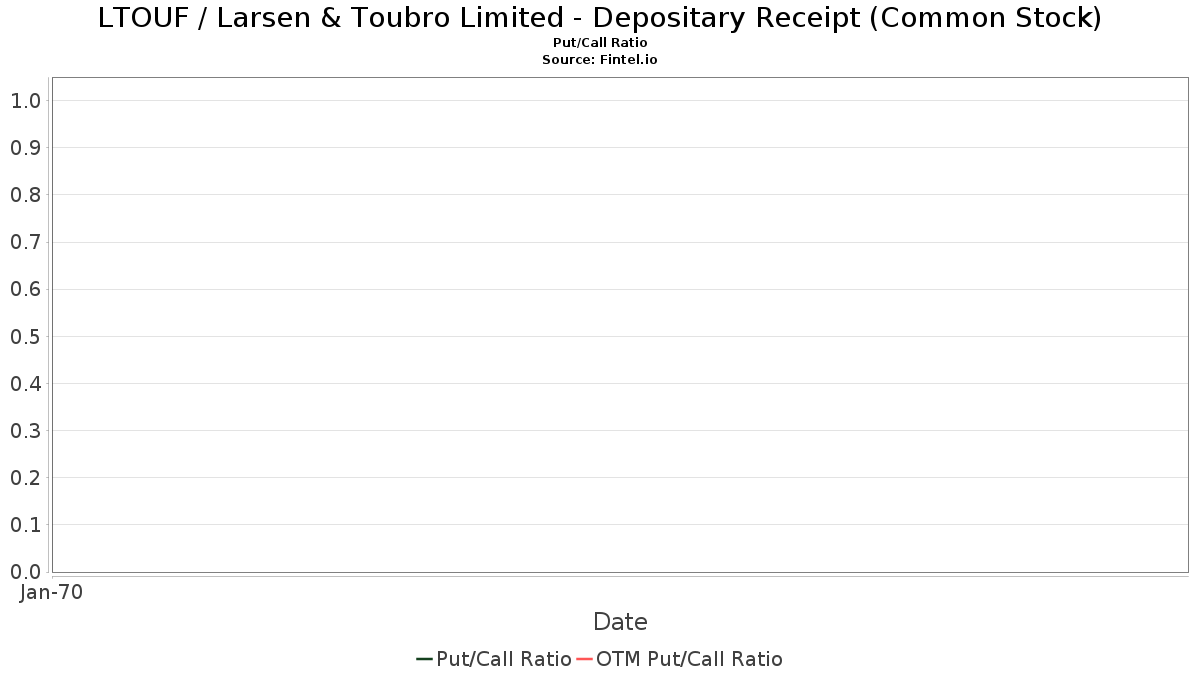Click the 0.5 y-axis tick label

[x=25, y=336]
